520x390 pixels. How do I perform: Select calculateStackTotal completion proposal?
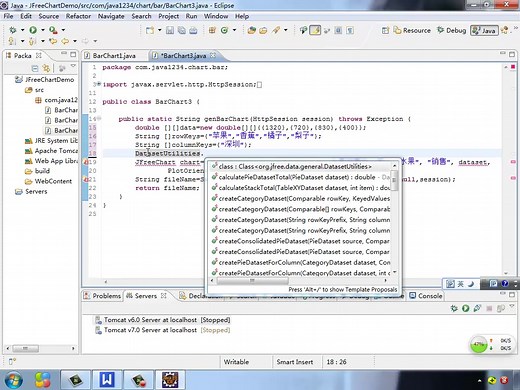[301, 188]
